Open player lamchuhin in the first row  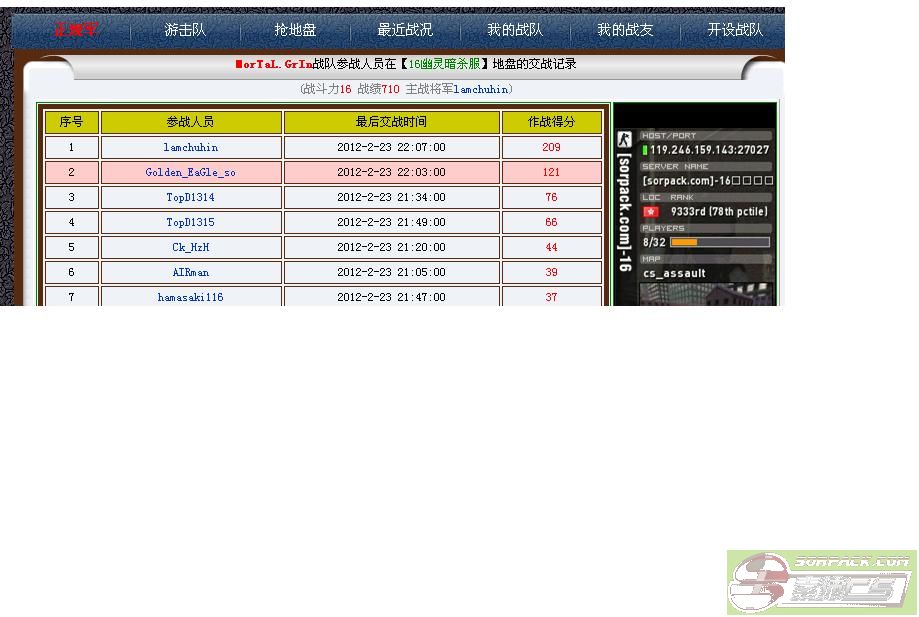tap(190, 147)
